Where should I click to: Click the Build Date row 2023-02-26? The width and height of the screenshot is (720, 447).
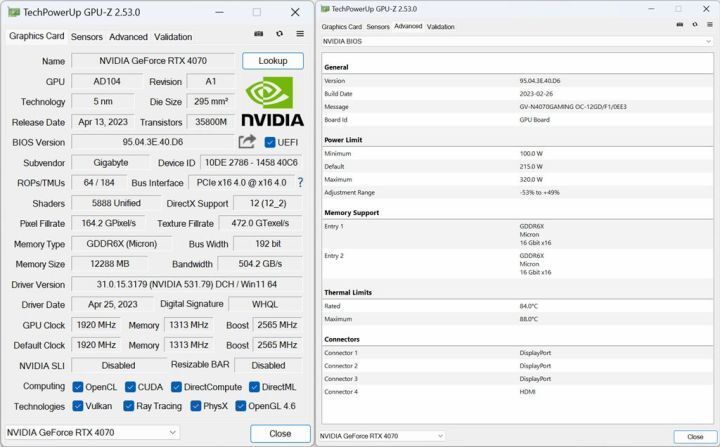(518, 94)
